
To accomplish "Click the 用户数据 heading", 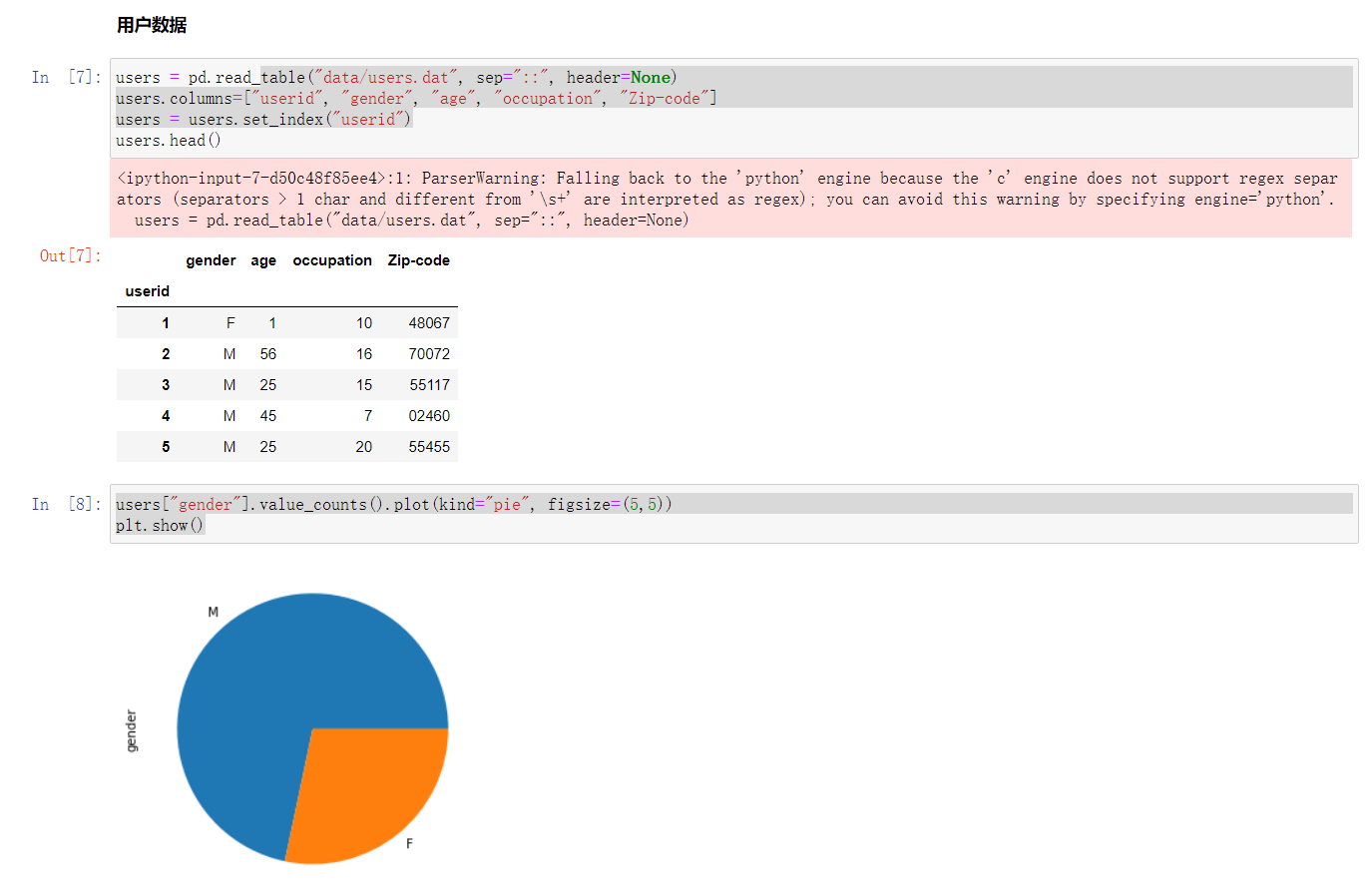I will [152, 25].
